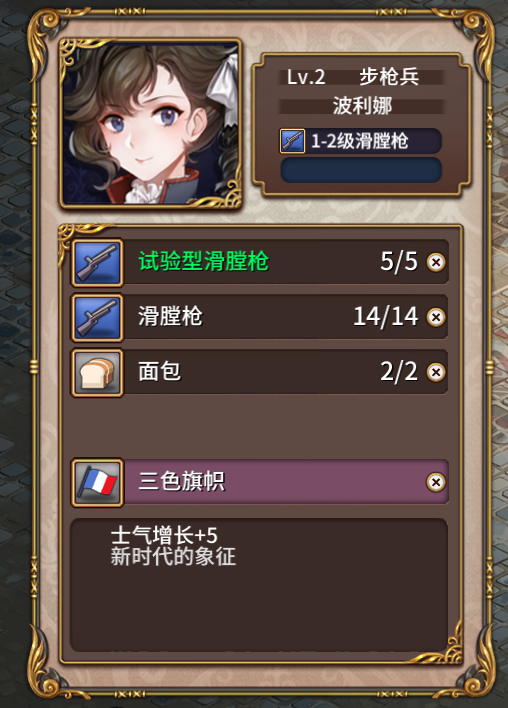Click the 士气增长+5 description box
508x708 pixels.
(259, 585)
